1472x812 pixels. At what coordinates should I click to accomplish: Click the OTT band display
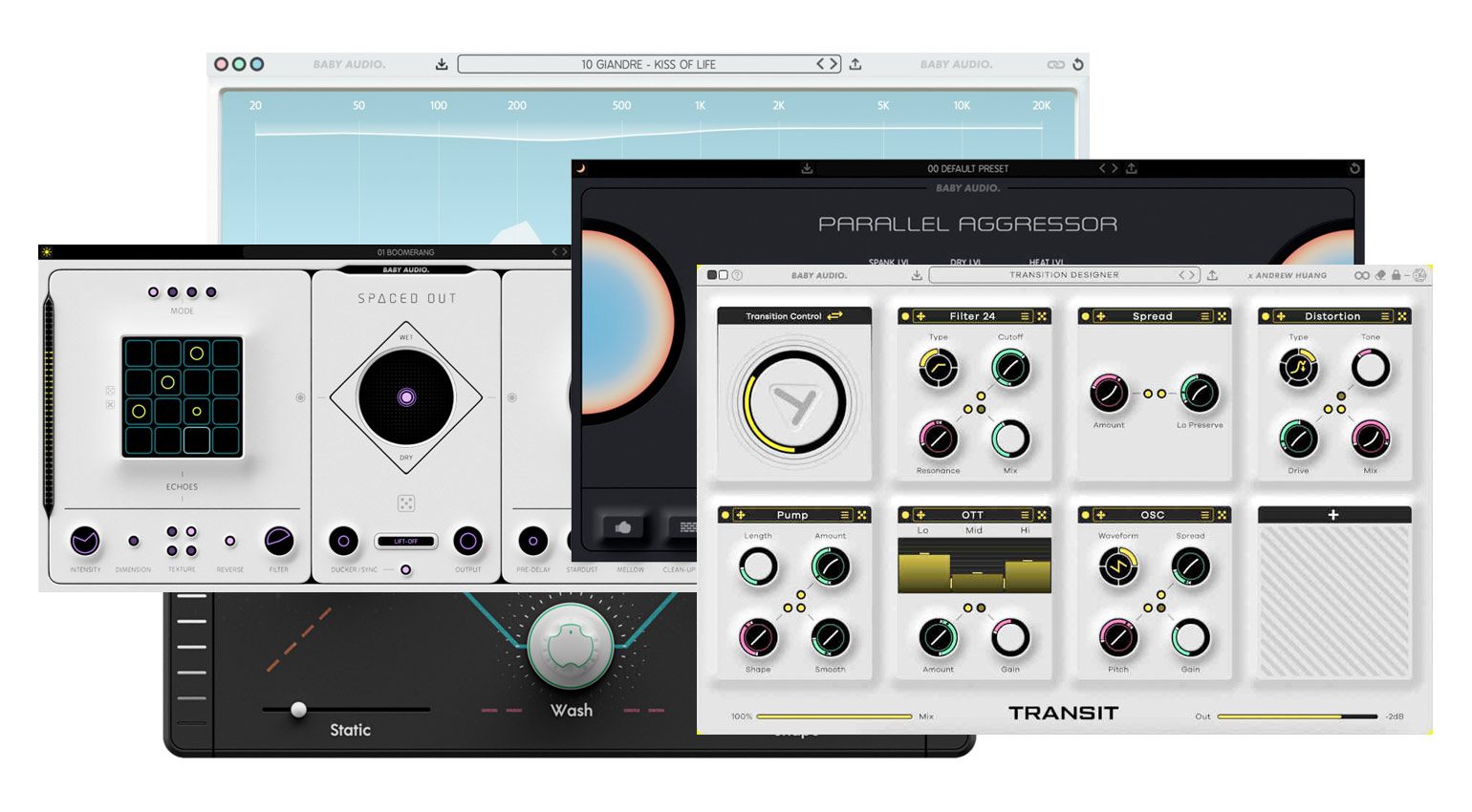point(974,566)
